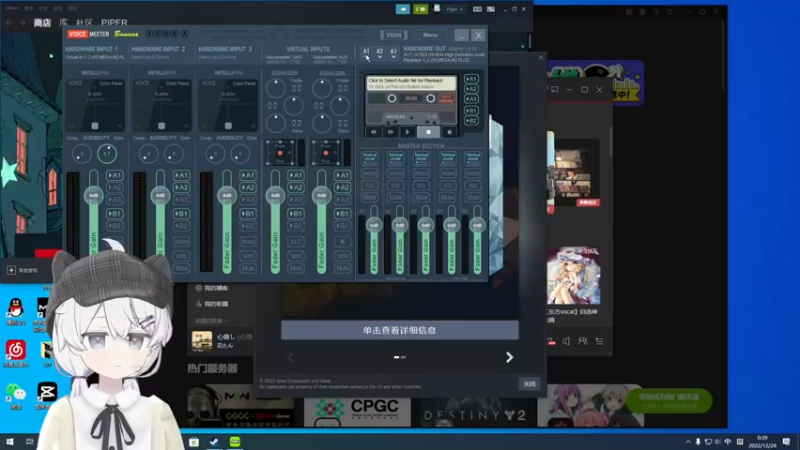The height and width of the screenshot is (450, 800).
Task: Route cassette playback to A1 bus
Action: point(471,79)
